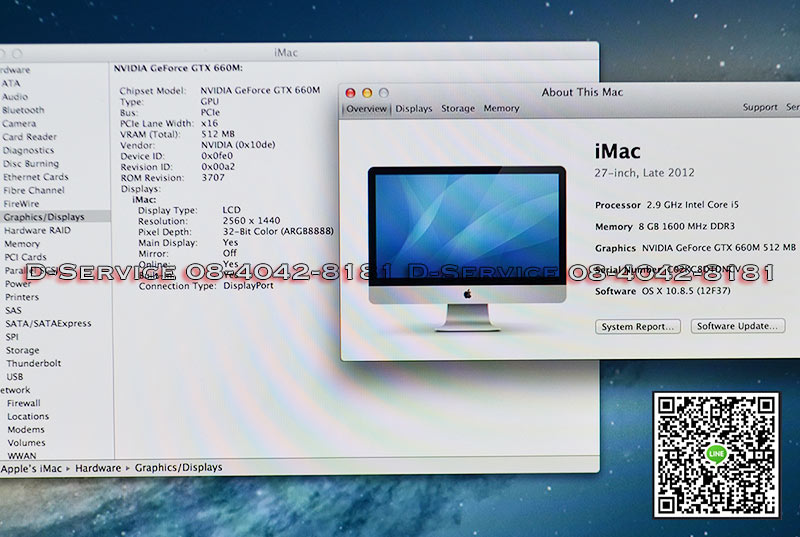Switch to the Memory tab
The height and width of the screenshot is (537, 800).
[x=502, y=108]
